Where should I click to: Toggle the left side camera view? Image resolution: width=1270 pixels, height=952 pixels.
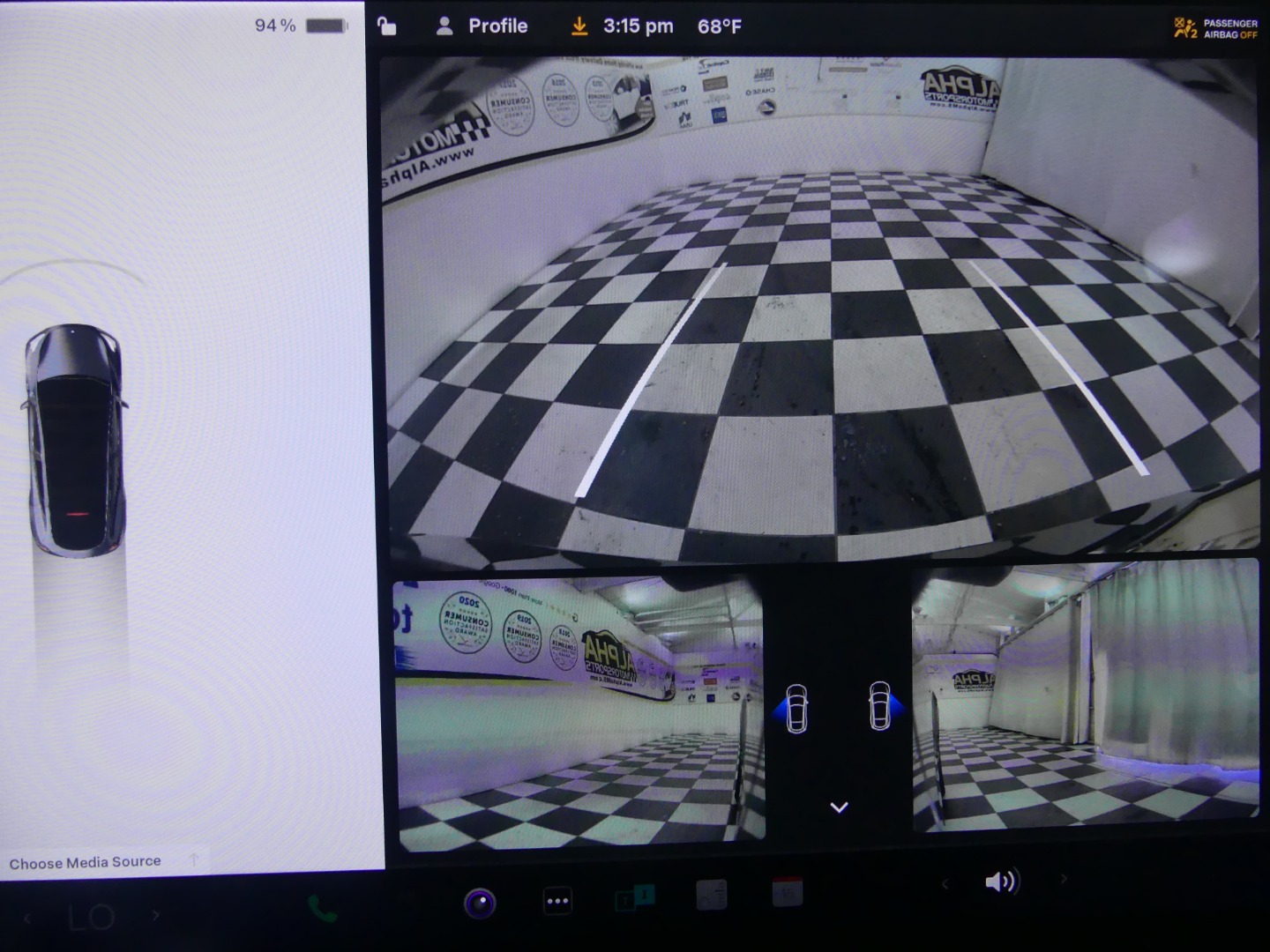(x=794, y=708)
